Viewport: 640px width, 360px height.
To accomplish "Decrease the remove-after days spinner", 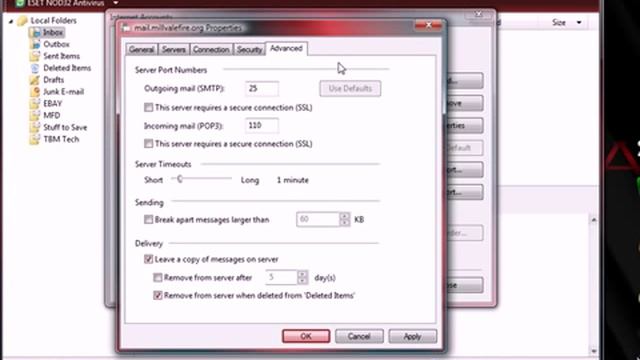I will click(302, 281).
